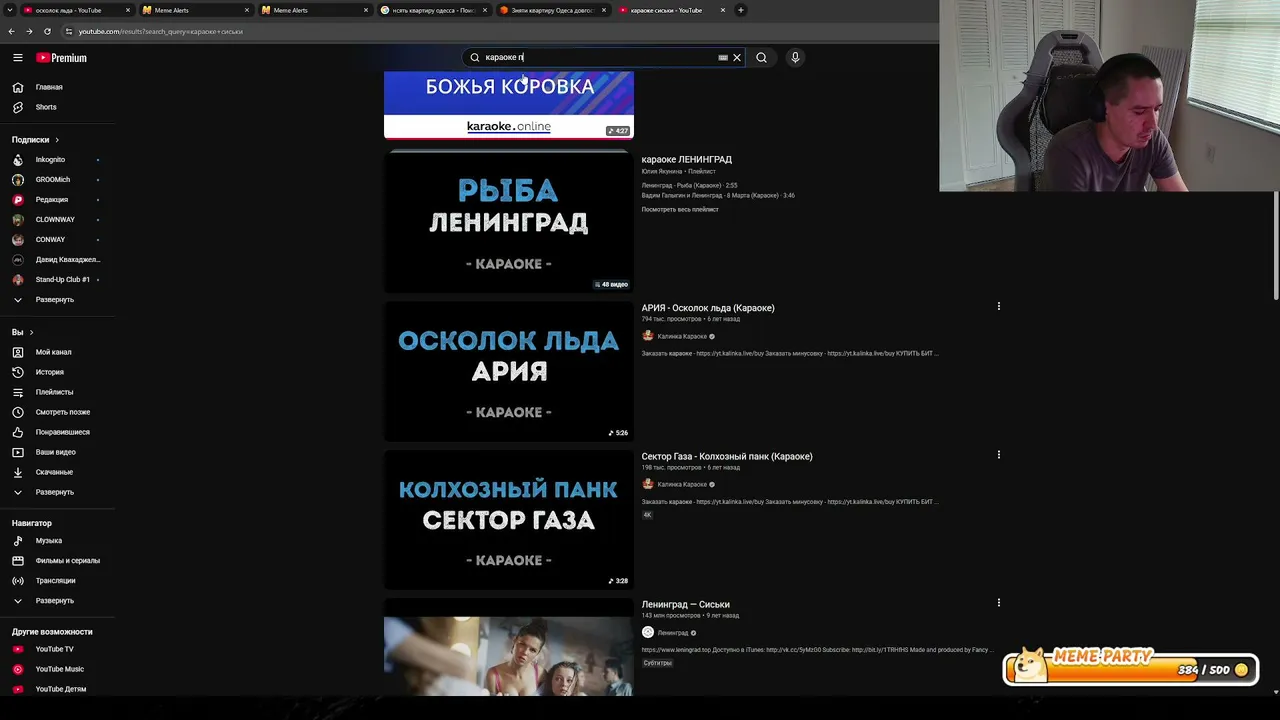Viewport: 1280px width, 720px height.
Task: Open Калинка Караоке channel under Осколок льда
Action: (682, 336)
